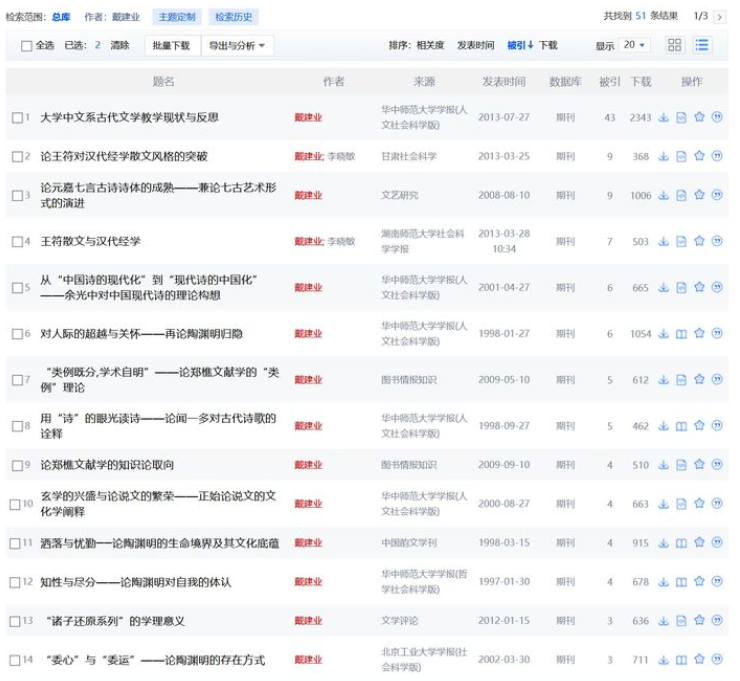Sort results by 下载 count

(548, 45)
